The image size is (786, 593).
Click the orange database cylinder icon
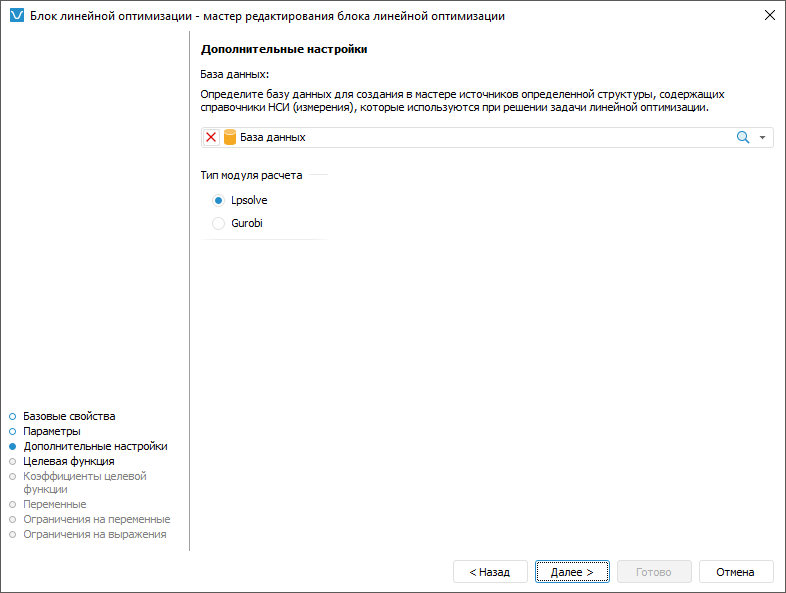229,138
